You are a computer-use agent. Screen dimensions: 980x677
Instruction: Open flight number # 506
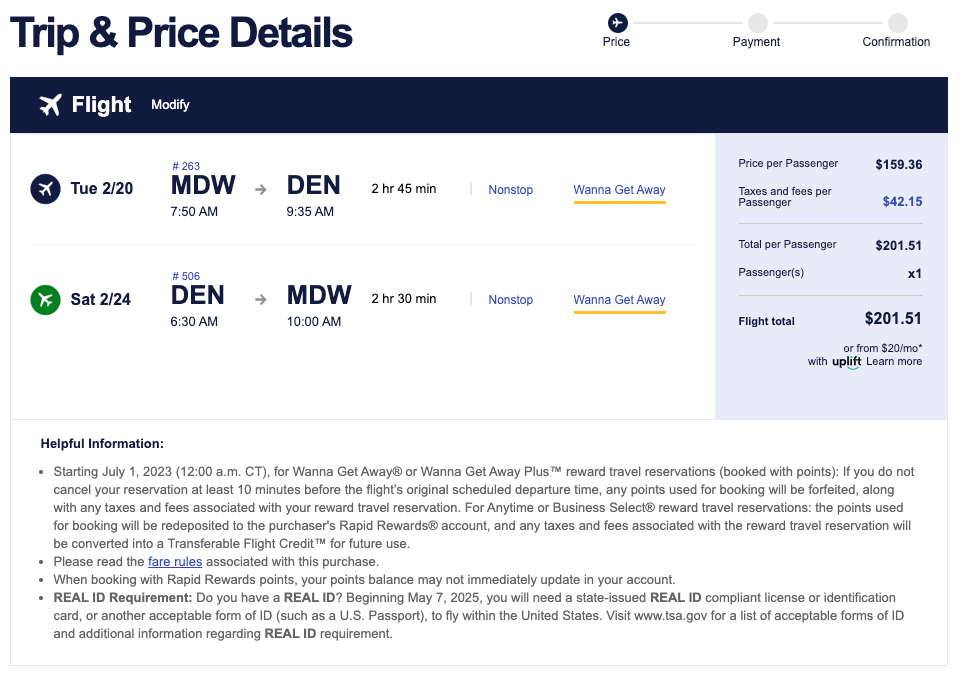[186, 276]
